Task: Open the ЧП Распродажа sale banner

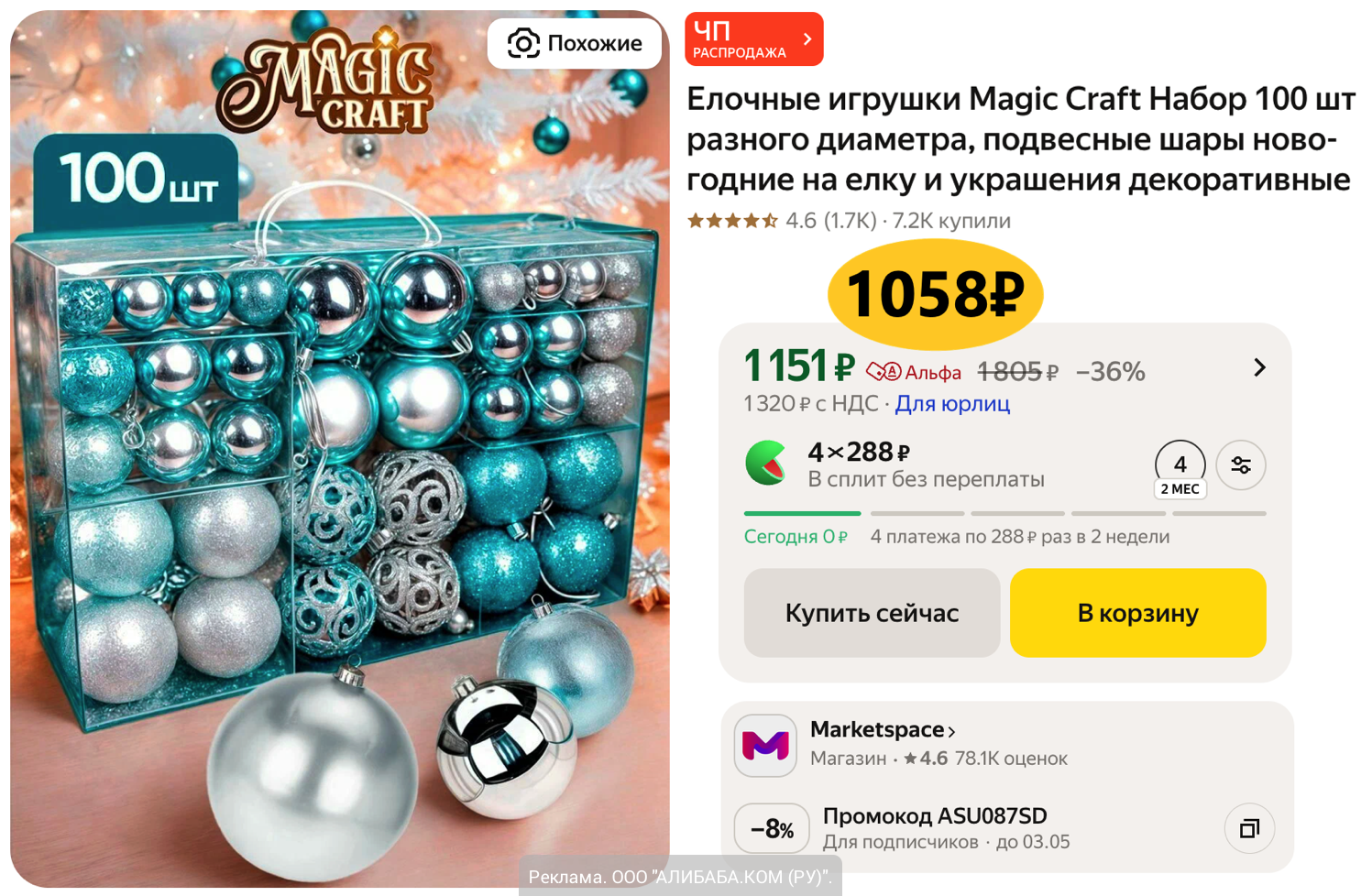Action: click(753, 39)
